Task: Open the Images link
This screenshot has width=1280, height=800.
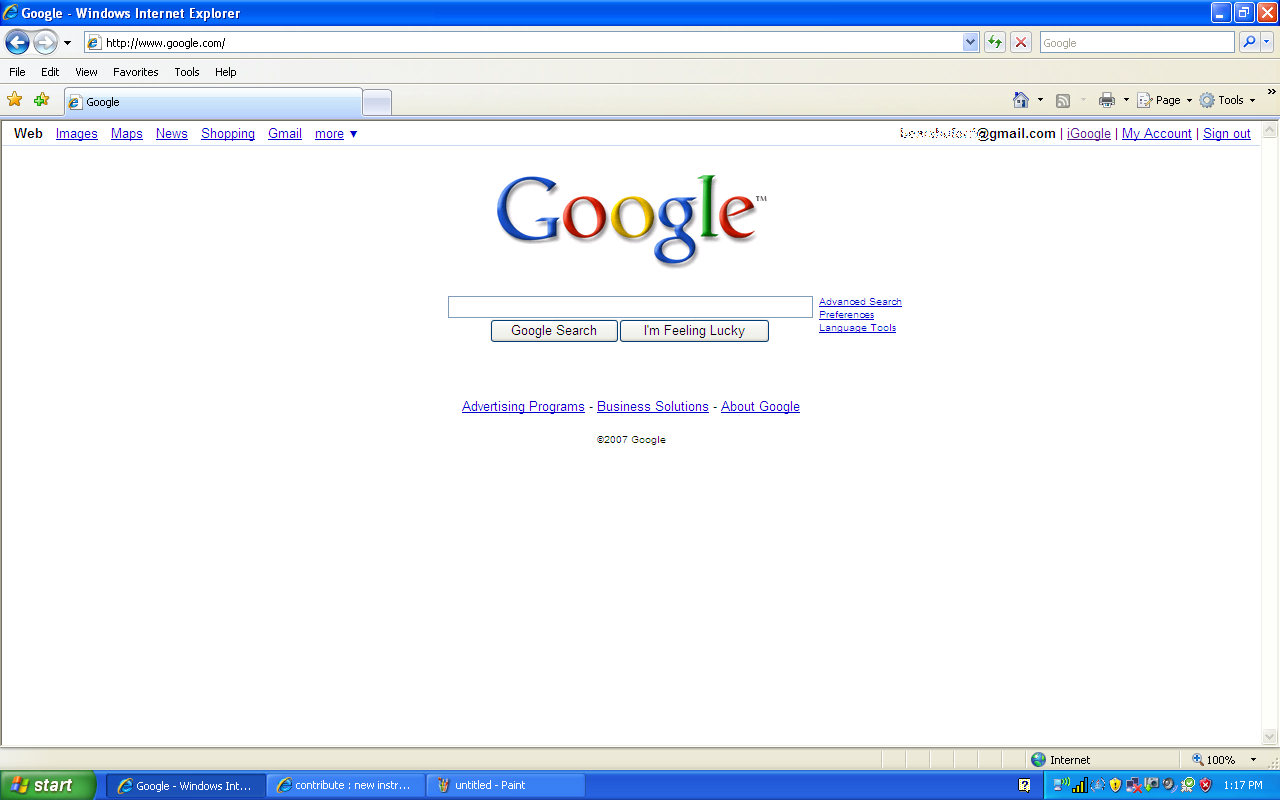Action: (77, 134)
